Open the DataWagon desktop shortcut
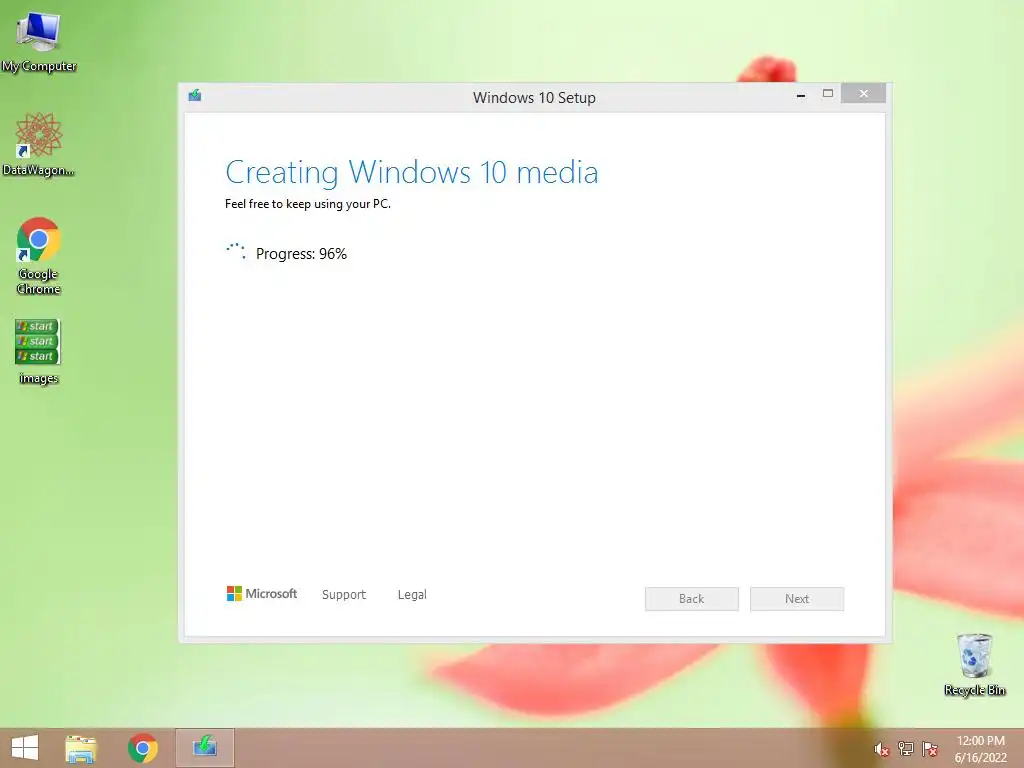Image resolution: width=1024 pixels, height=768 pixels. point(39,144)
